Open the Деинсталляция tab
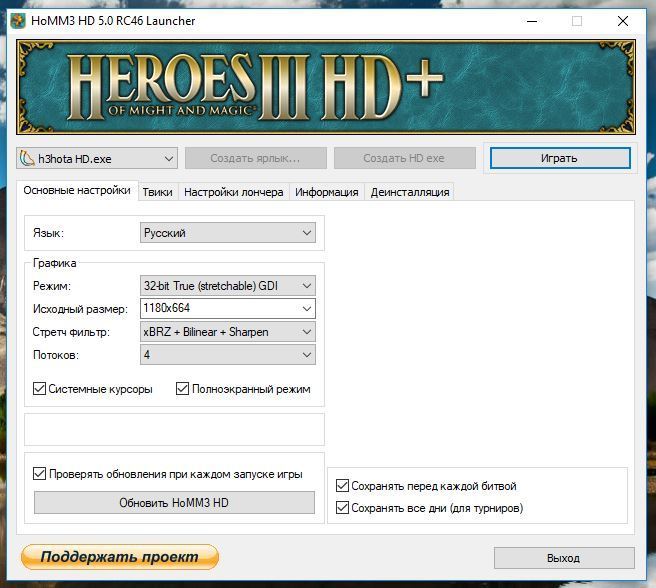The width and height of the screenshot is (656, 588). click(410, 192)
